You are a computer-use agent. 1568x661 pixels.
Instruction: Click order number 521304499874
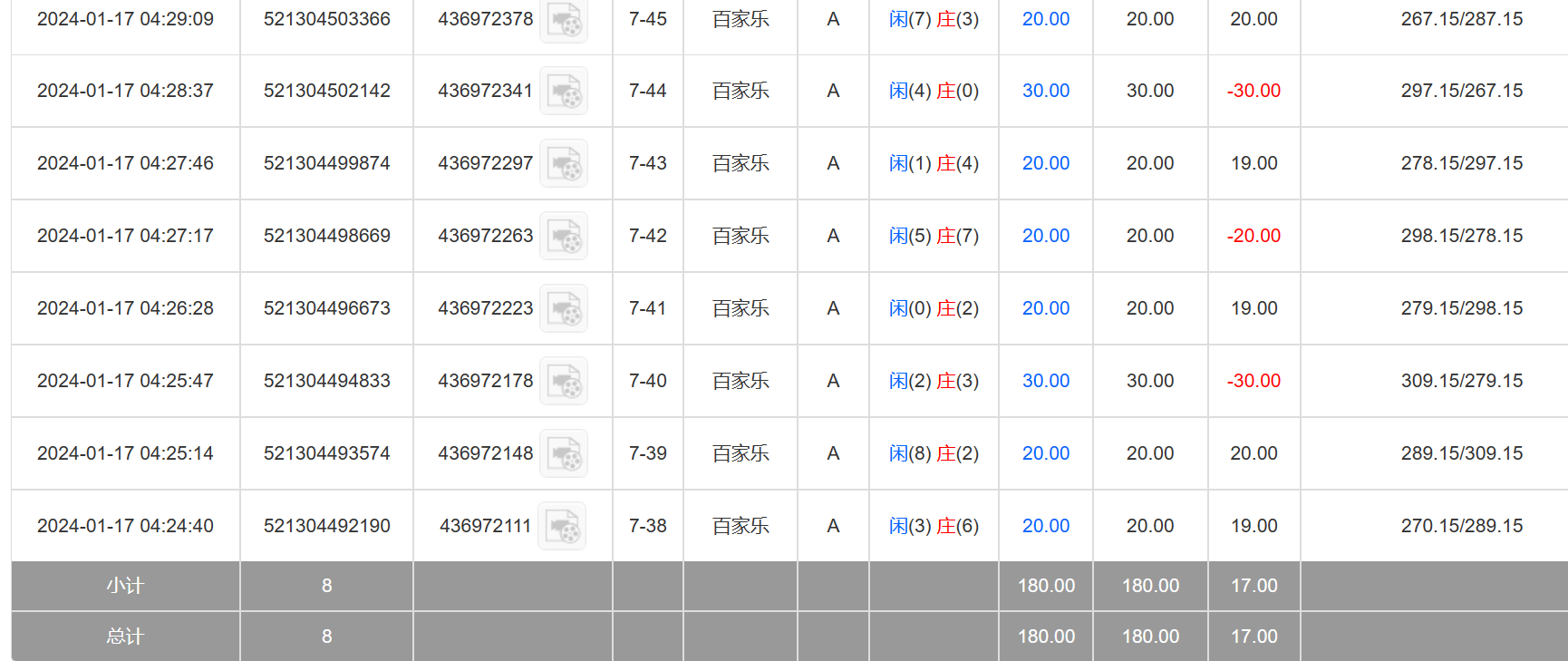pyautogui.click(x=326, y=163)
